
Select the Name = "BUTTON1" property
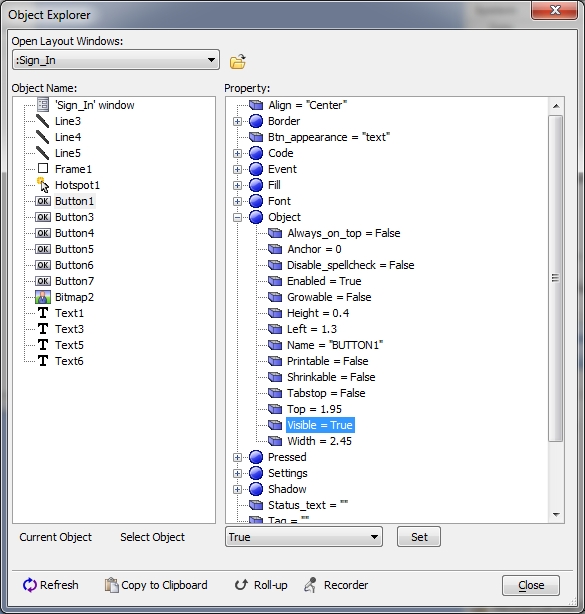click(x=335, y=345)
